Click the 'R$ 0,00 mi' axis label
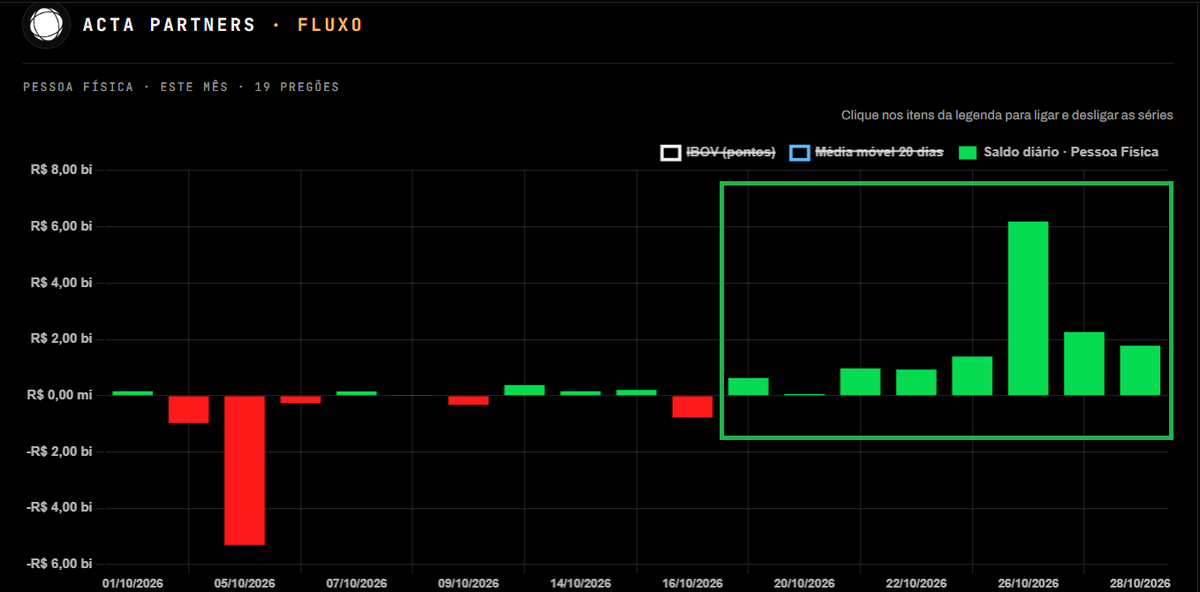 click(59, 395)
